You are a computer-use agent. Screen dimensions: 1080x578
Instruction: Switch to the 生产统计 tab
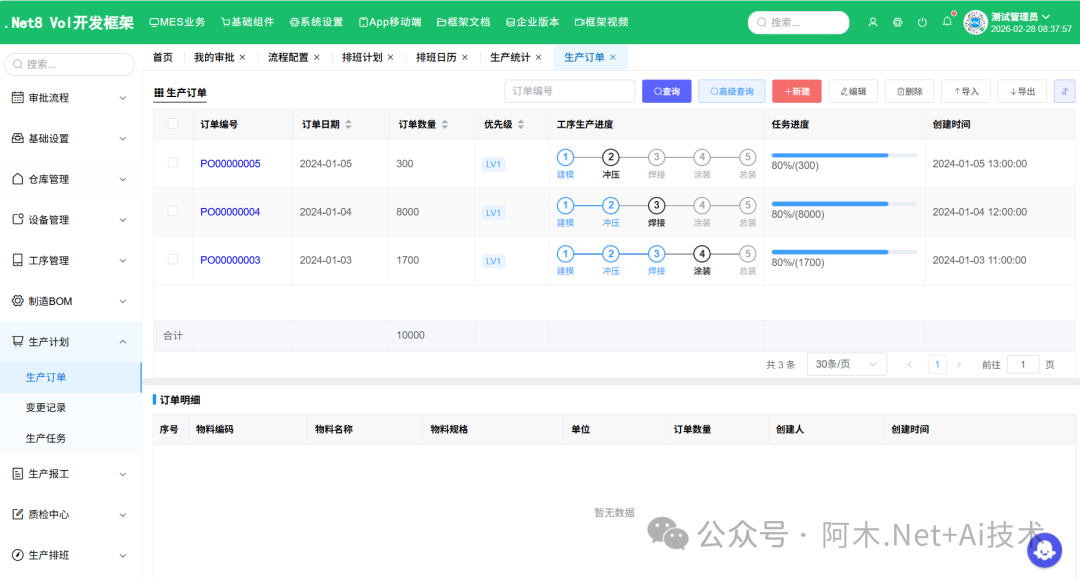(510, 57)
